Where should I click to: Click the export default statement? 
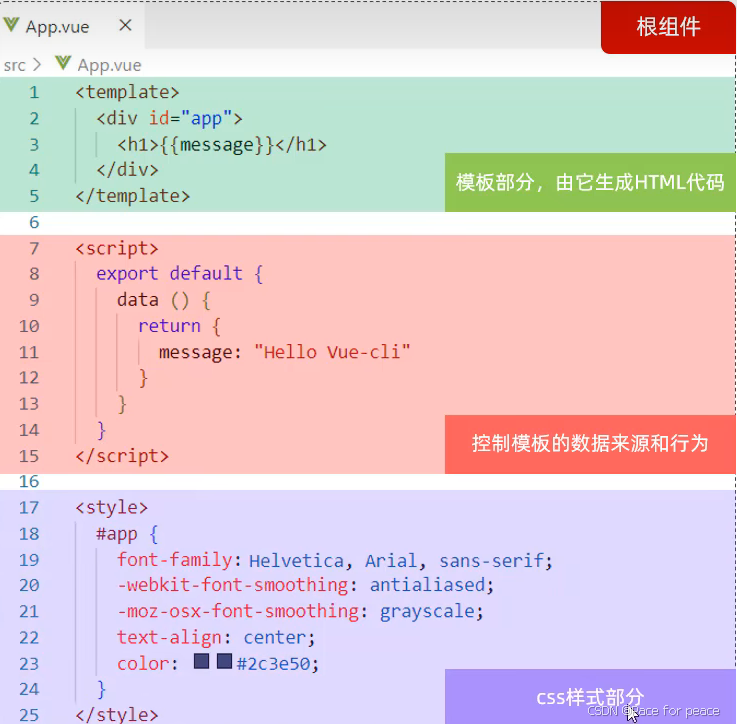click(180, 274)
